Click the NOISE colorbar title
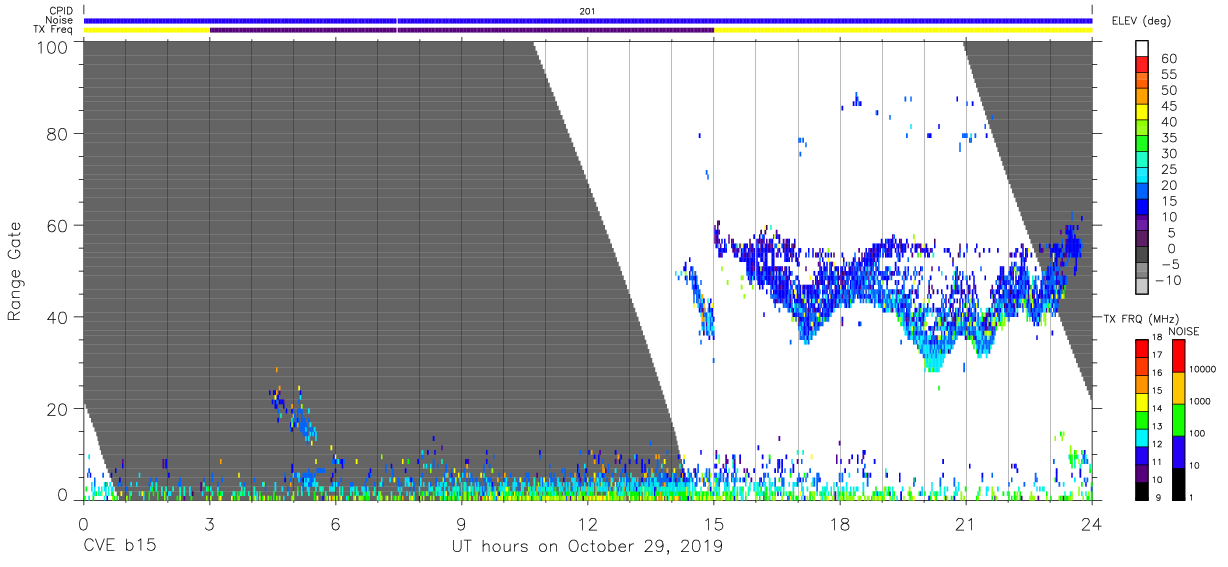Screen dimensions: 1228x567 [x=1185, y=331]
